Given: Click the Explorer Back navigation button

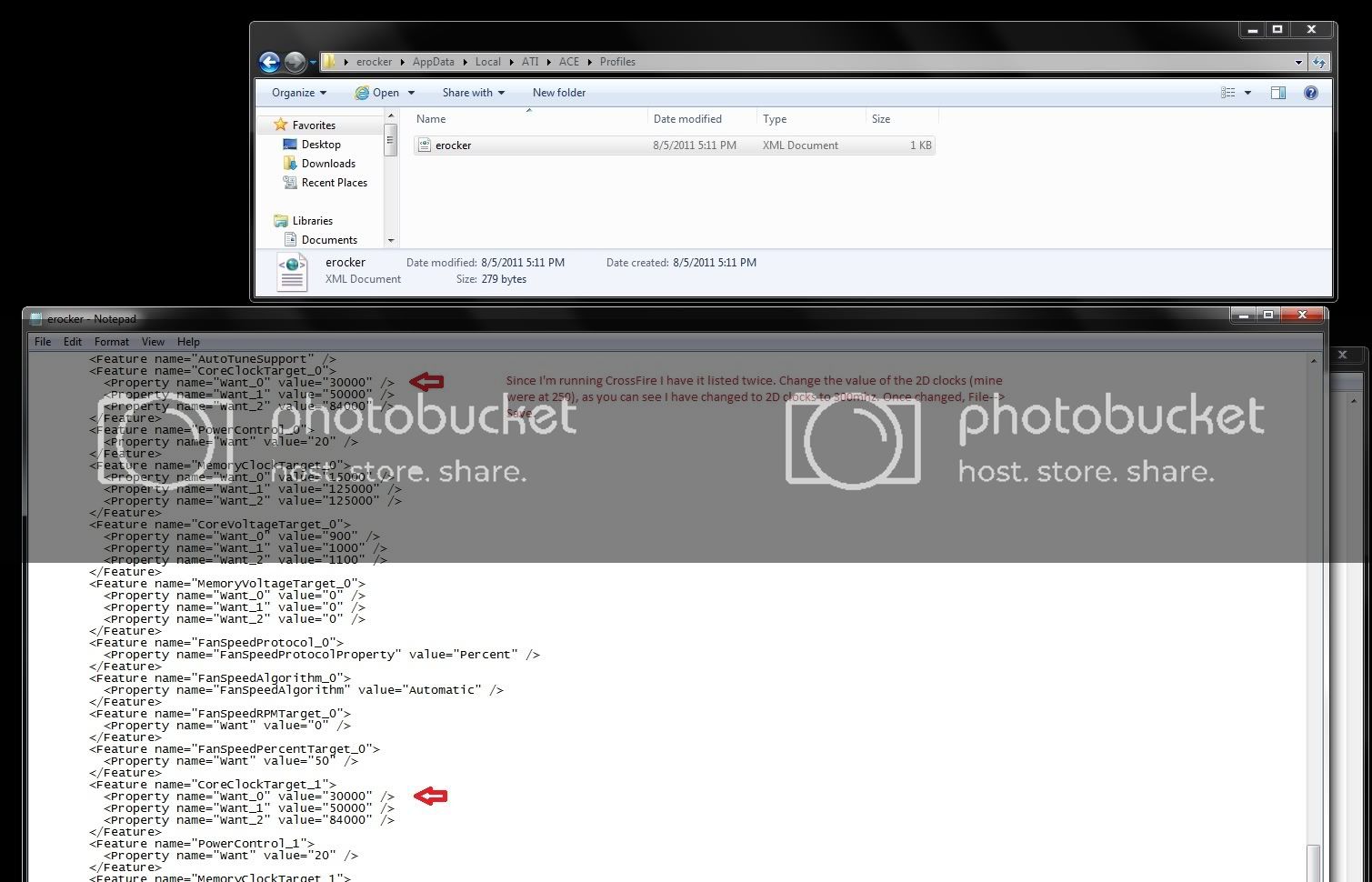Looking at the screenshot, I should point(269,62).
